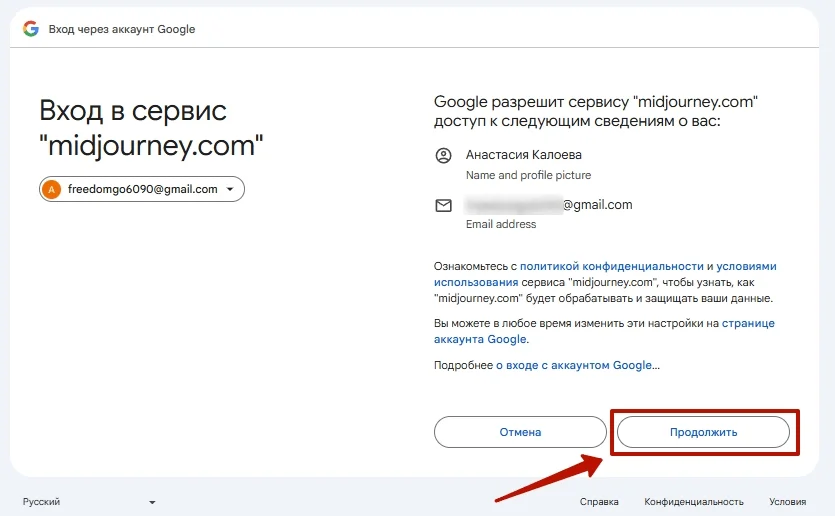Open the Справка footer link
The image size is (835, 516).
point(599,502)
